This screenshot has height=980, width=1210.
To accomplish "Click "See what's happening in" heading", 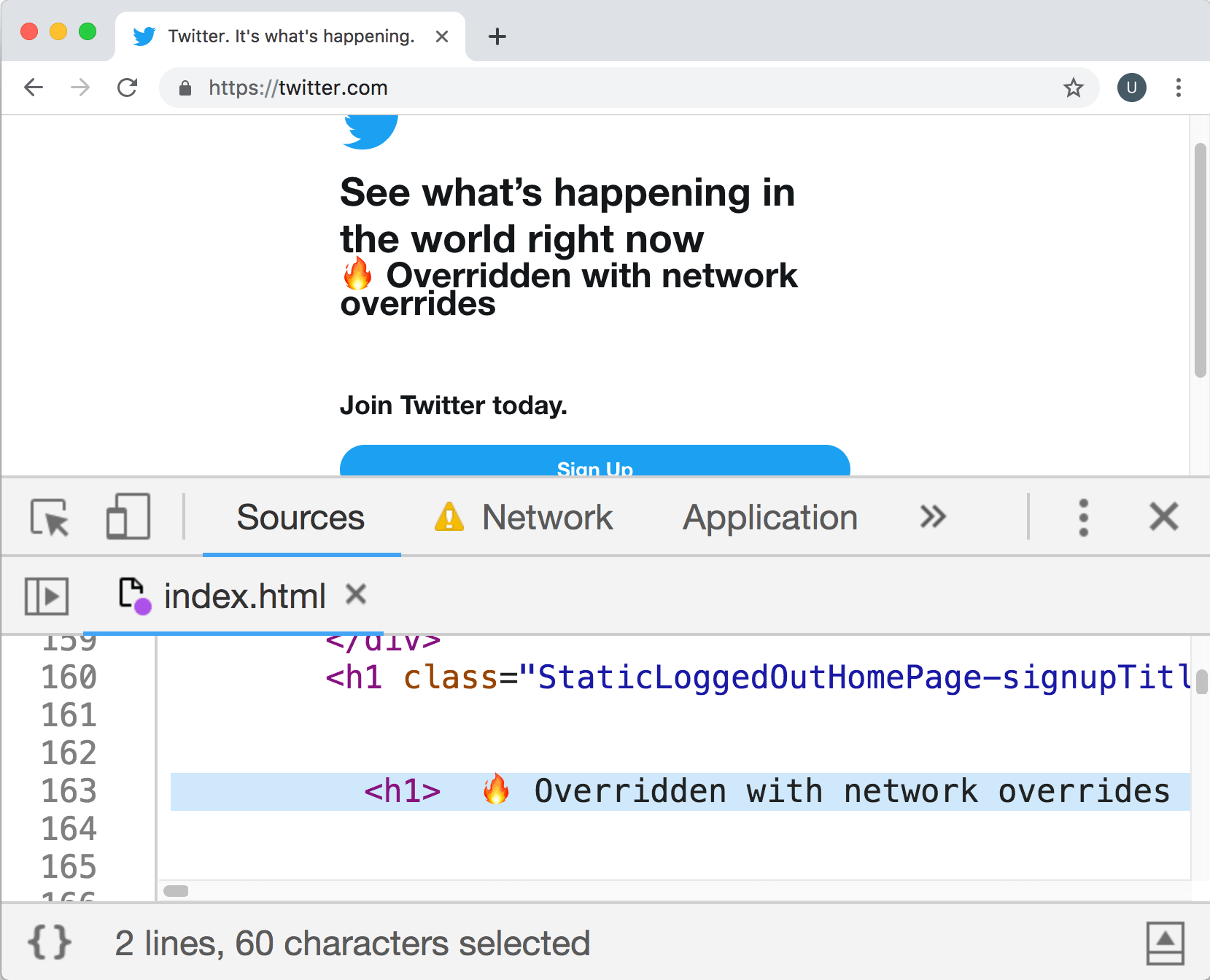I will tap(567, 192).
